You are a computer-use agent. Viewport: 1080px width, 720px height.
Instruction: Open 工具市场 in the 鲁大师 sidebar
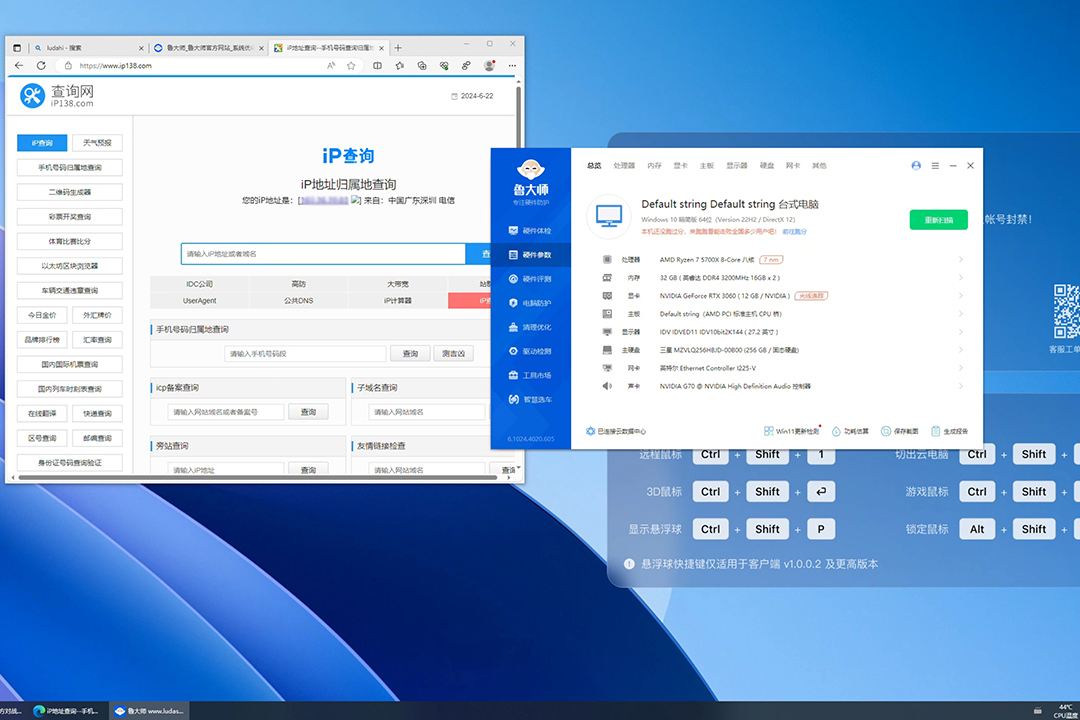pos(530,376)
